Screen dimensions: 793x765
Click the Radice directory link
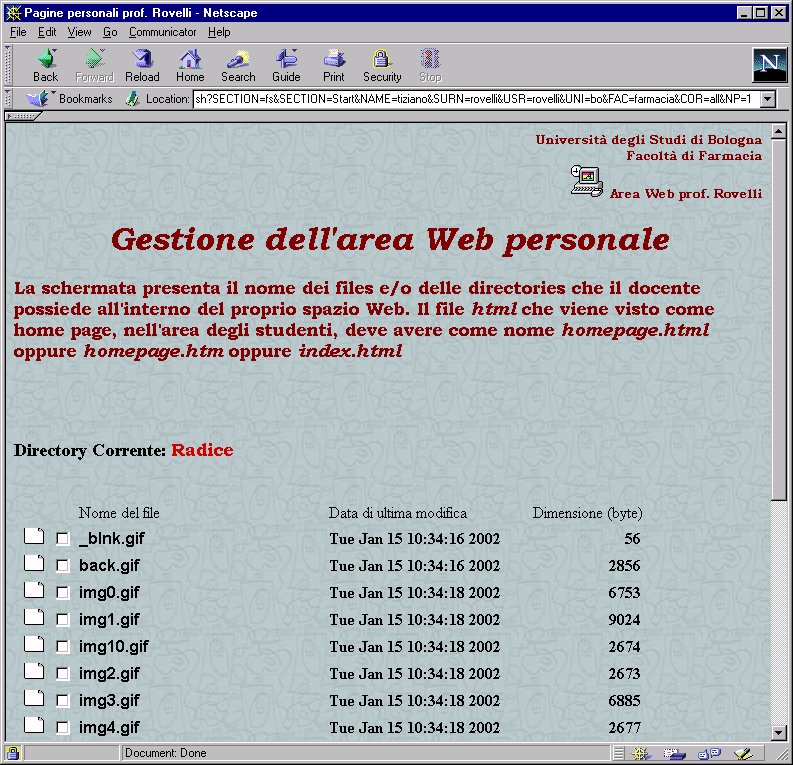coord(202,450)
